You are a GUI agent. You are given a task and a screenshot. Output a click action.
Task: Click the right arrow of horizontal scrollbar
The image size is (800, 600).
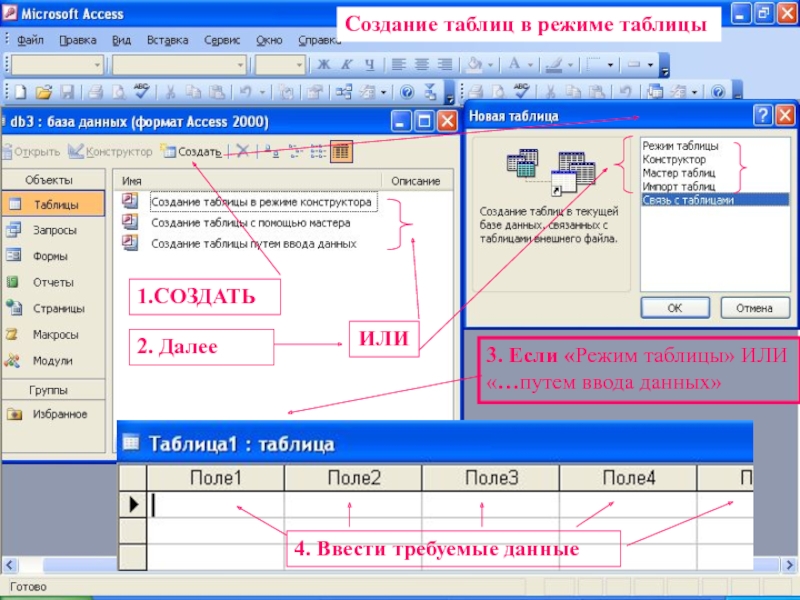pyautogui.click(x=790, y=565)
